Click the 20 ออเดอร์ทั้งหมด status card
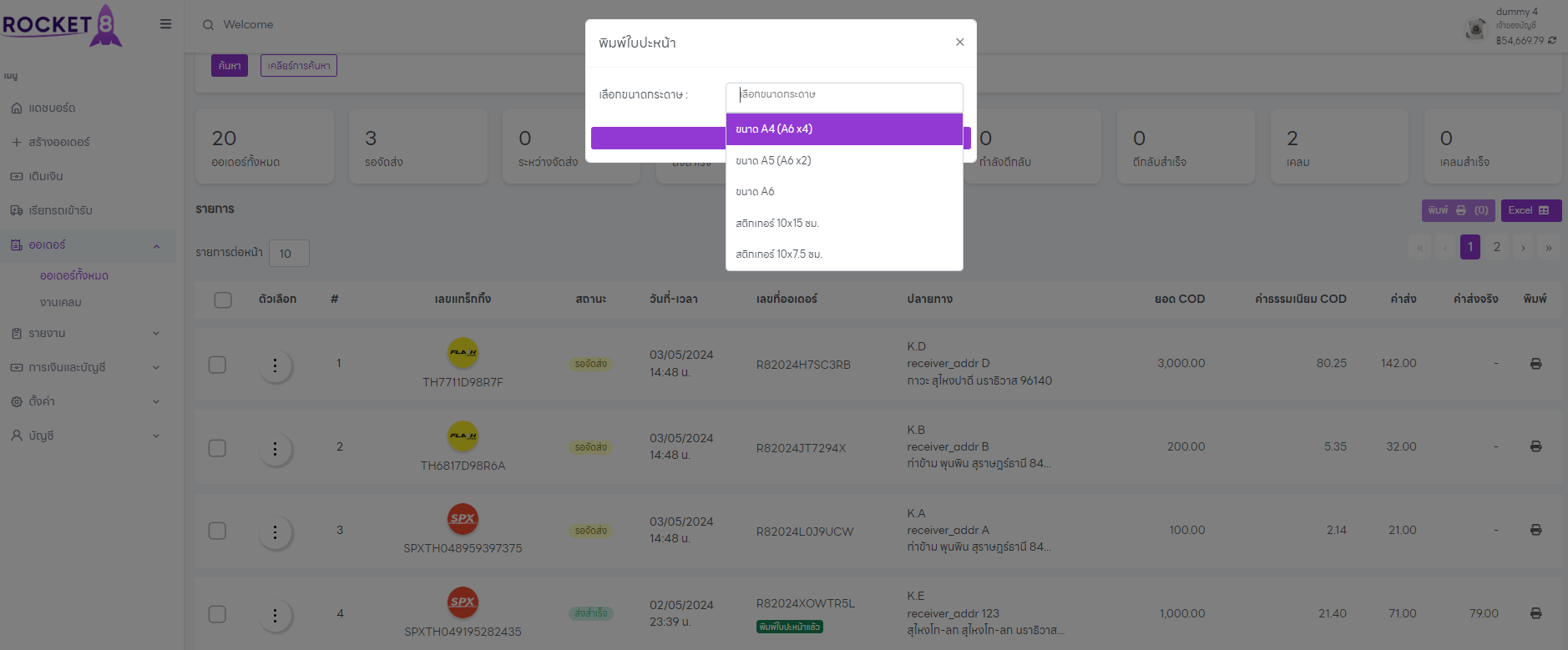 (x=265, y=146)
